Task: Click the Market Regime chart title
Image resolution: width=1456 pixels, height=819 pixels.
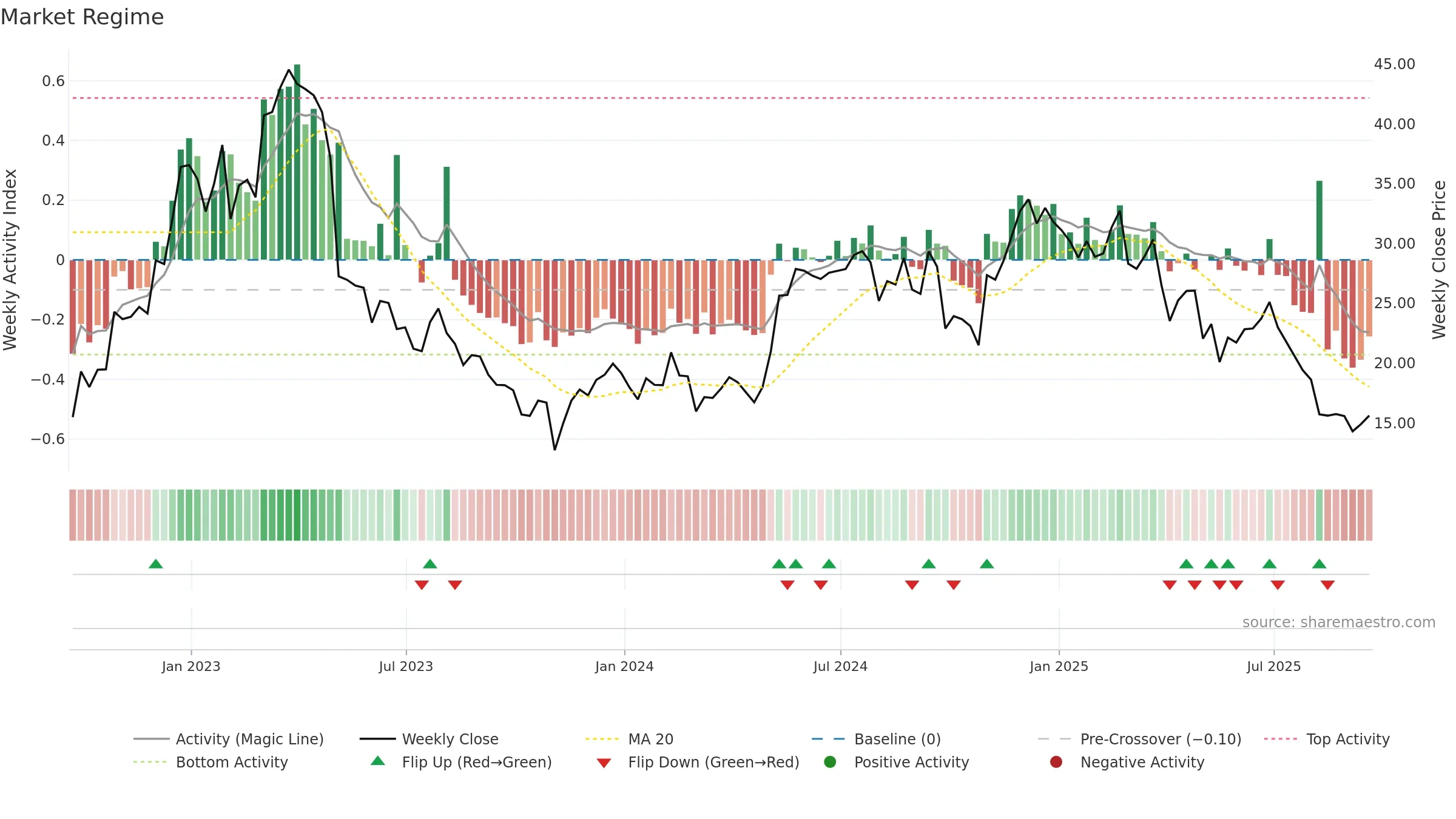Action: pos(82,17)
